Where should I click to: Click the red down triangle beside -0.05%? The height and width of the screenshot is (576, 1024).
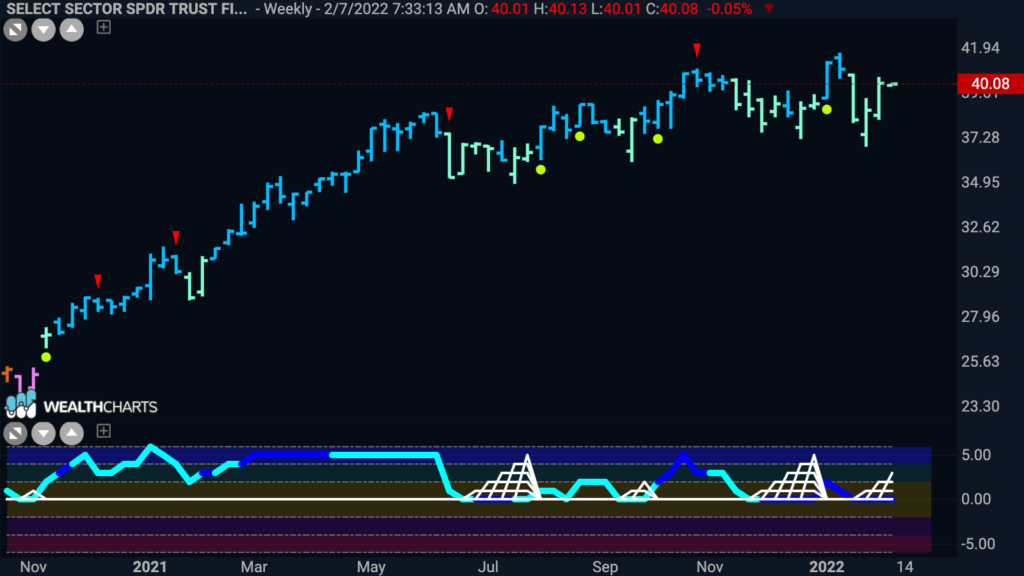point(769,8)
